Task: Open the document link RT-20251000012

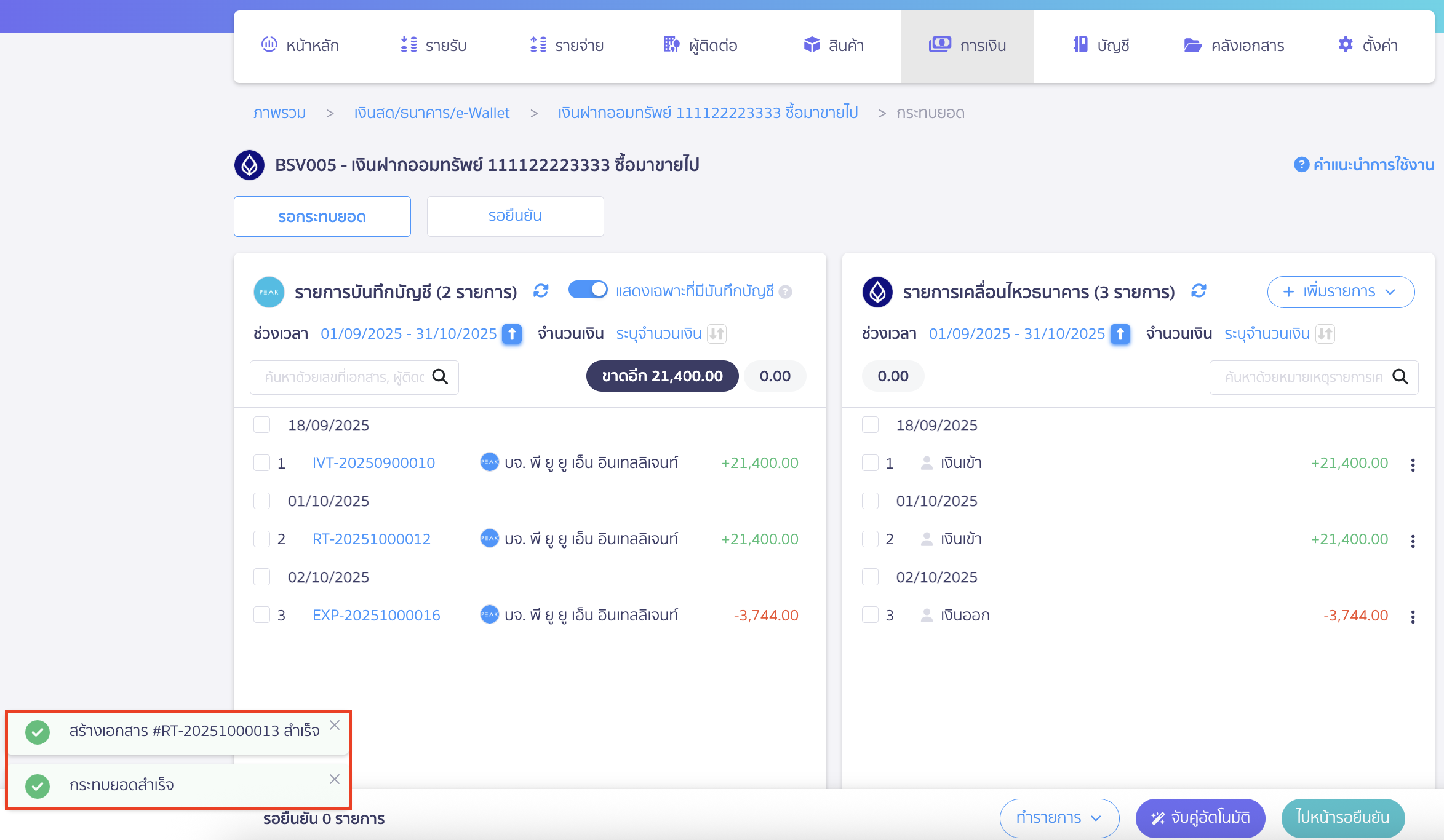Action: 371,539
